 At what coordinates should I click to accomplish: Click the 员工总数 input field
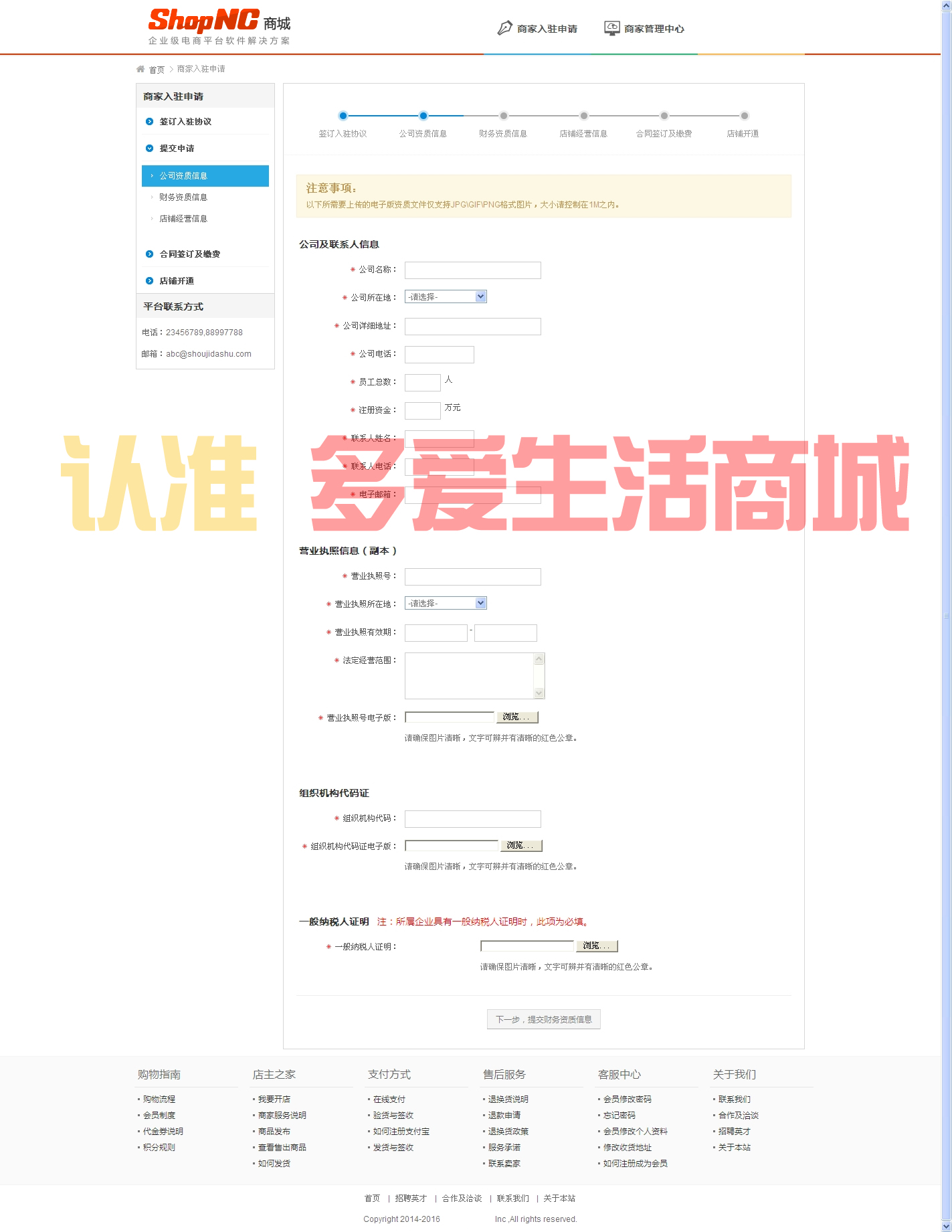tap(423, 383)
